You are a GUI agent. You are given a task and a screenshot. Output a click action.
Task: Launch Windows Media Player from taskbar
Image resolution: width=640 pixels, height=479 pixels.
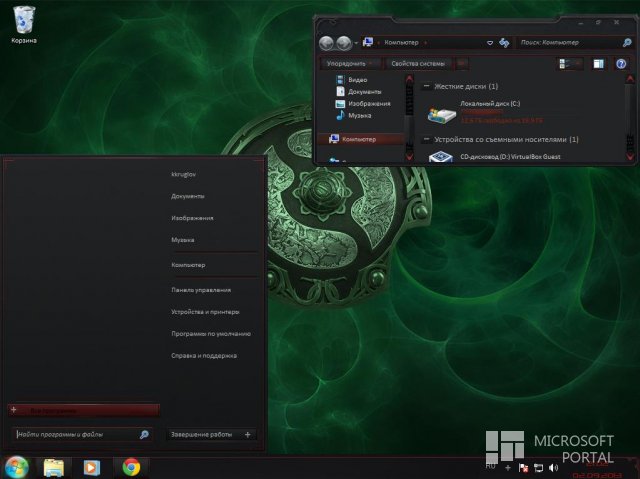pos(91,468)
